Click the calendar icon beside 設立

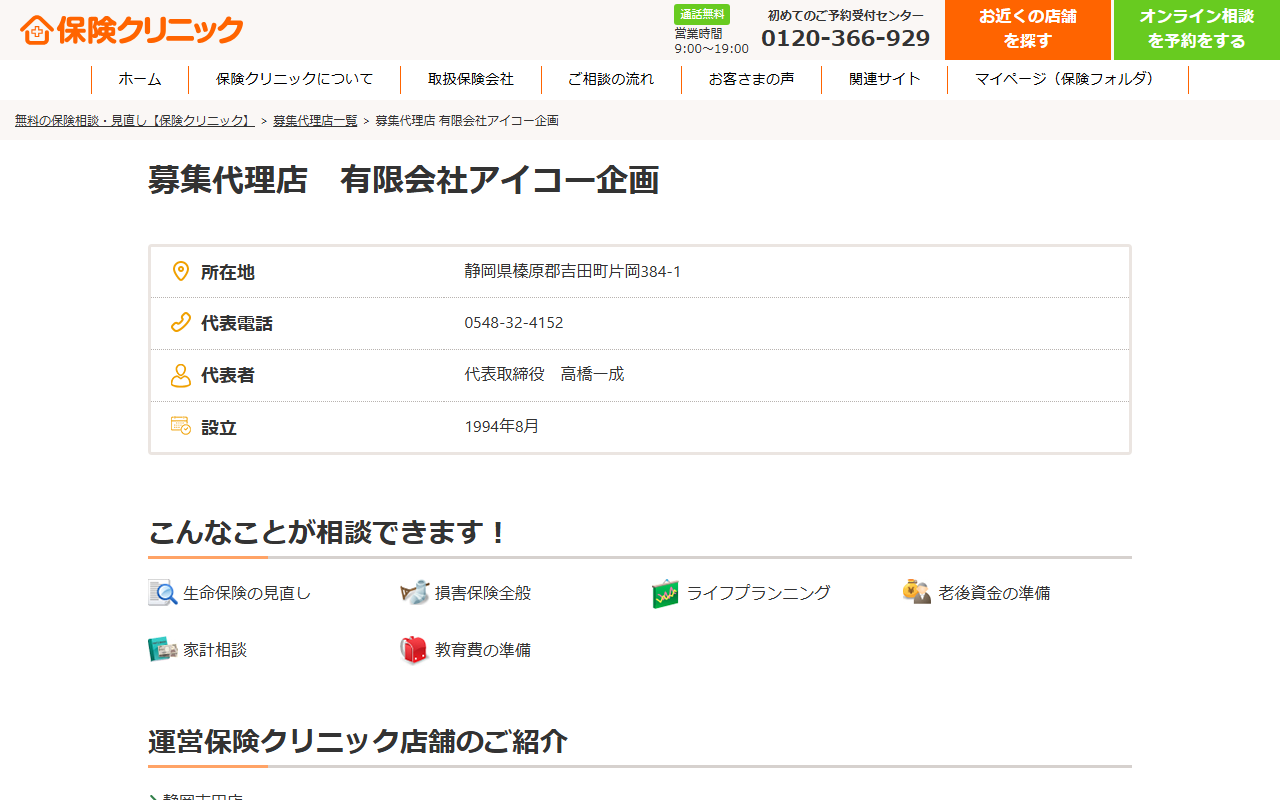click(x=181, y=426)
